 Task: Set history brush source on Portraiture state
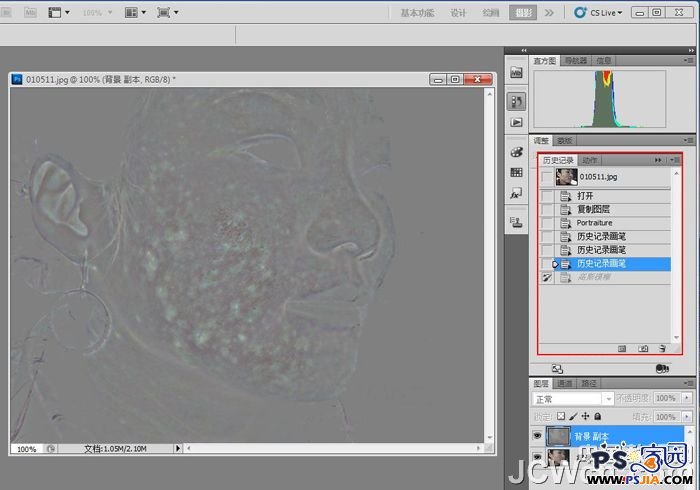tap(545, 223)
